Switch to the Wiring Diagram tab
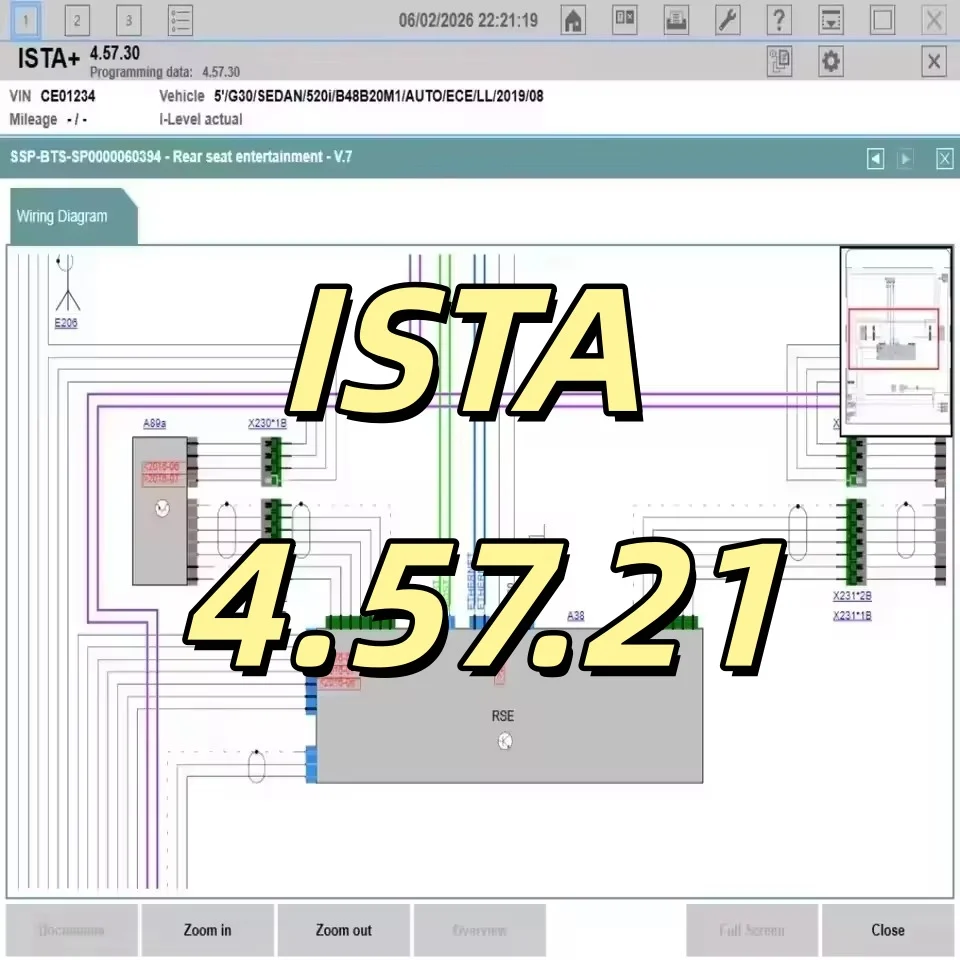The height and width of the screenshot is (960, 960). (73, 217)
